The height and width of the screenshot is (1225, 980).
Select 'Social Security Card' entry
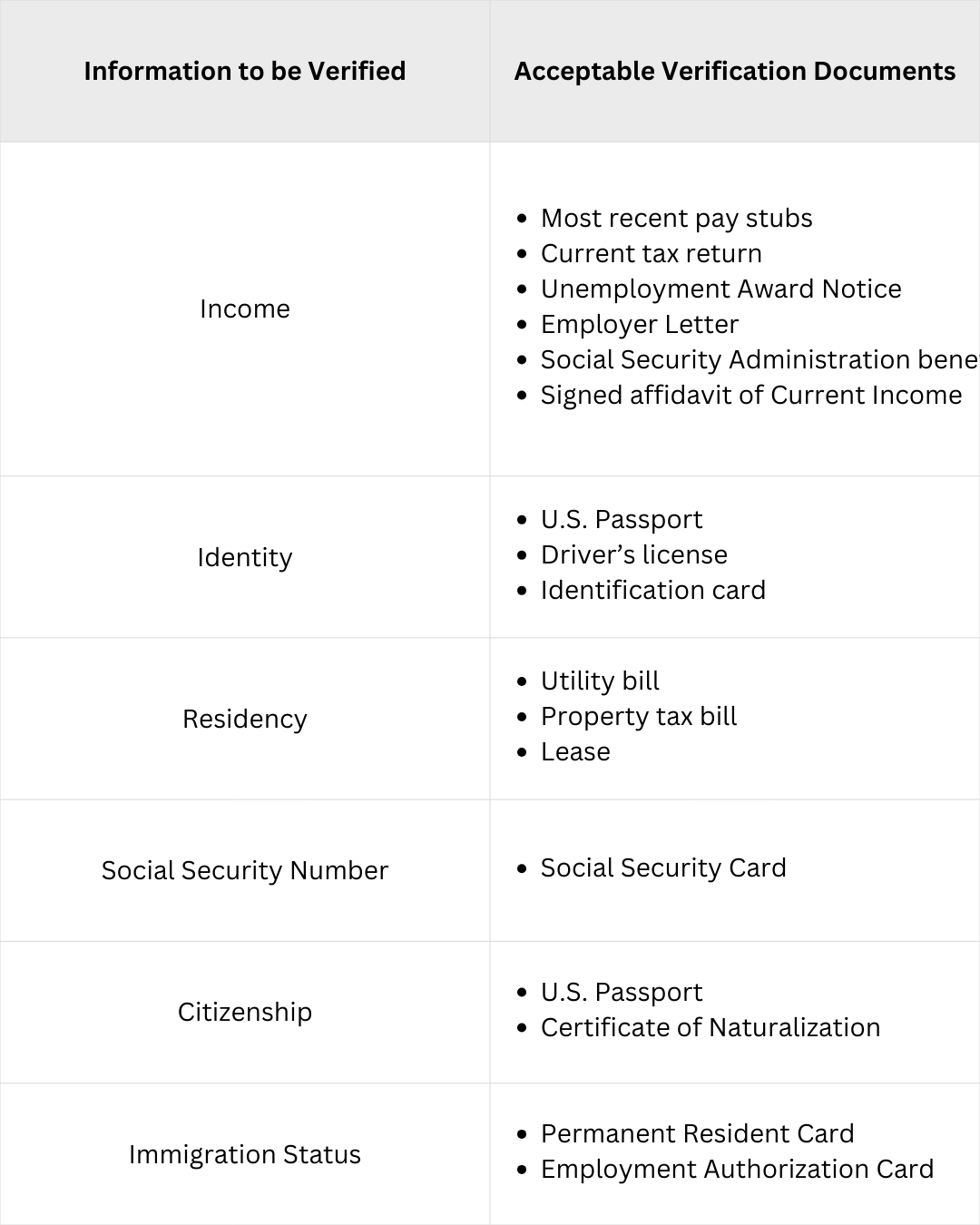(x=663, y=868)
